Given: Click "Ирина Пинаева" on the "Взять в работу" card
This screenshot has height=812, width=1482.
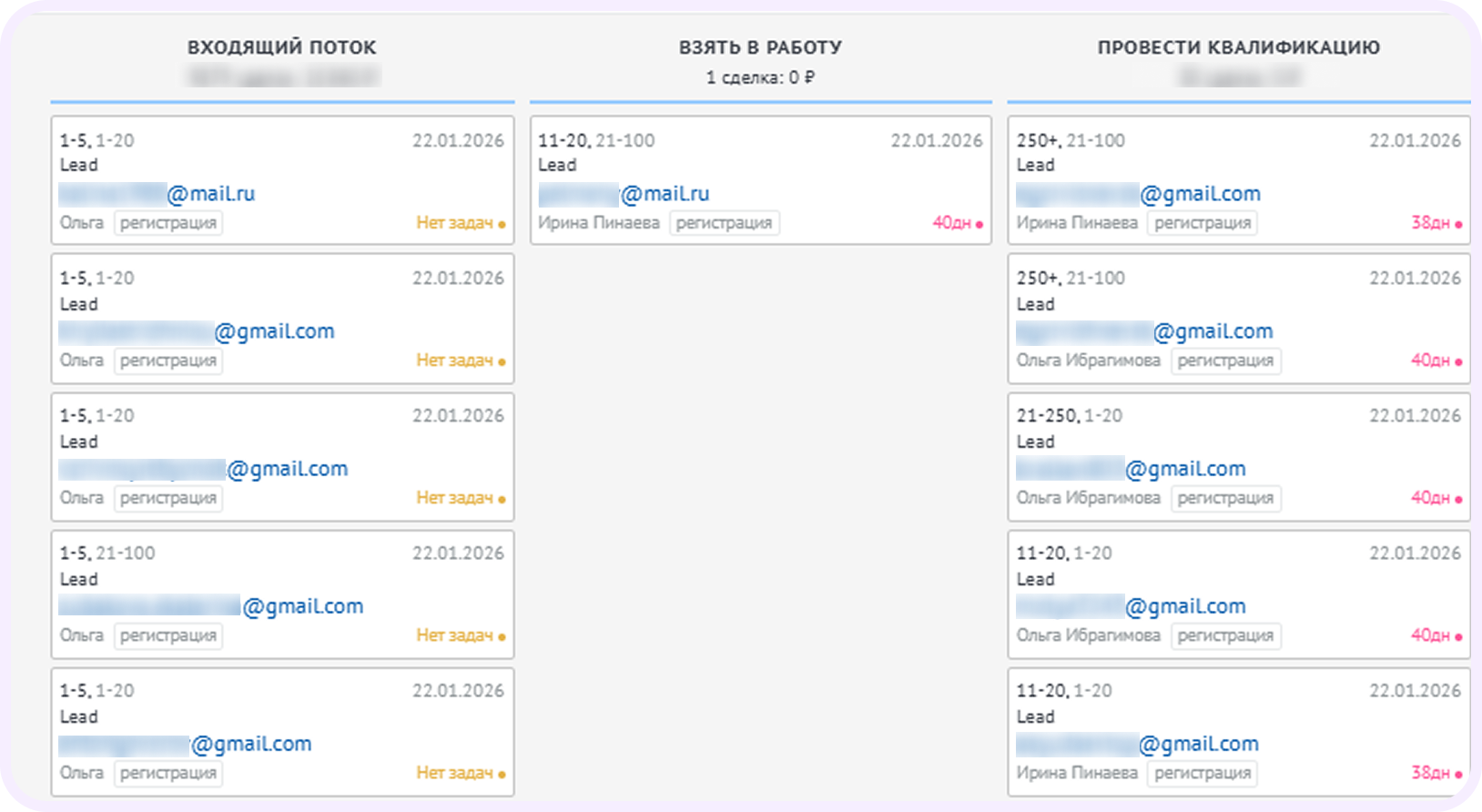Looking at the screenshot, I should 599,223.
